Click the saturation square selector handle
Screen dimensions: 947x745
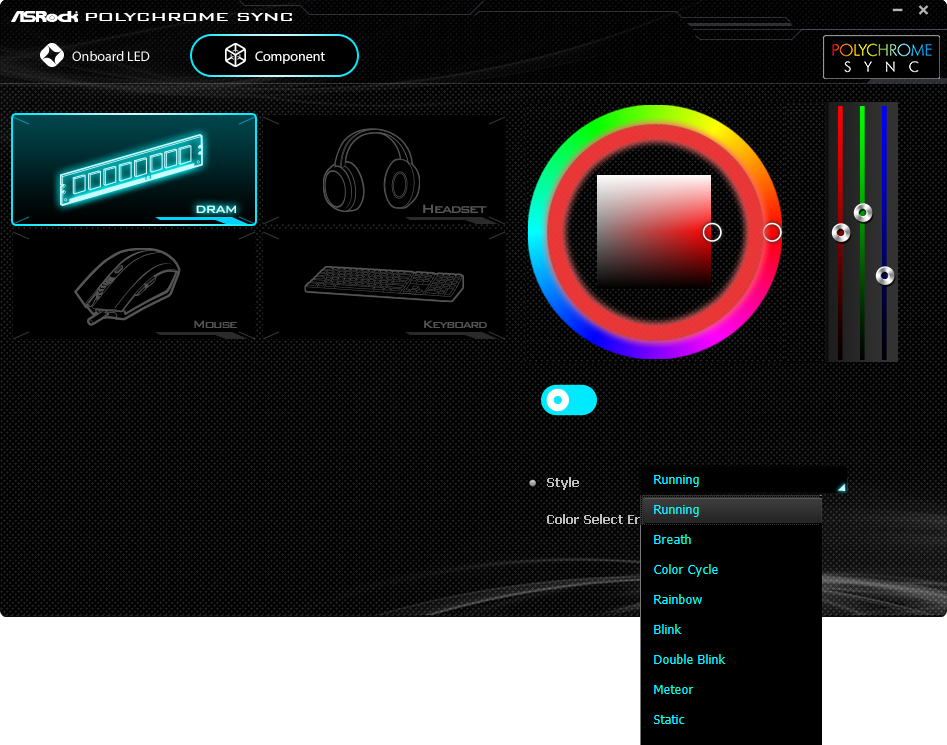712,232
